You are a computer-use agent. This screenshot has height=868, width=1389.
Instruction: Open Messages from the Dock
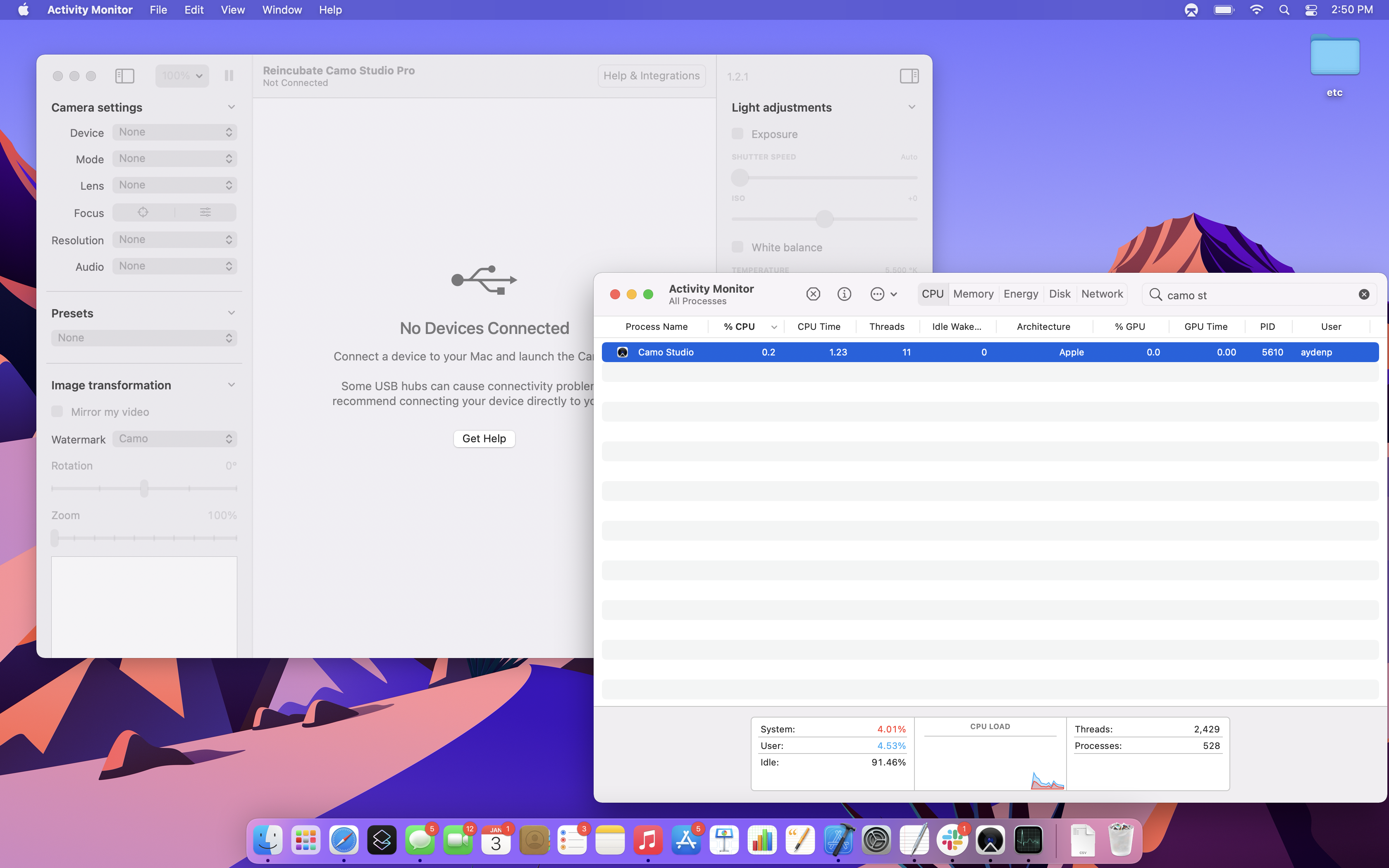420,840
